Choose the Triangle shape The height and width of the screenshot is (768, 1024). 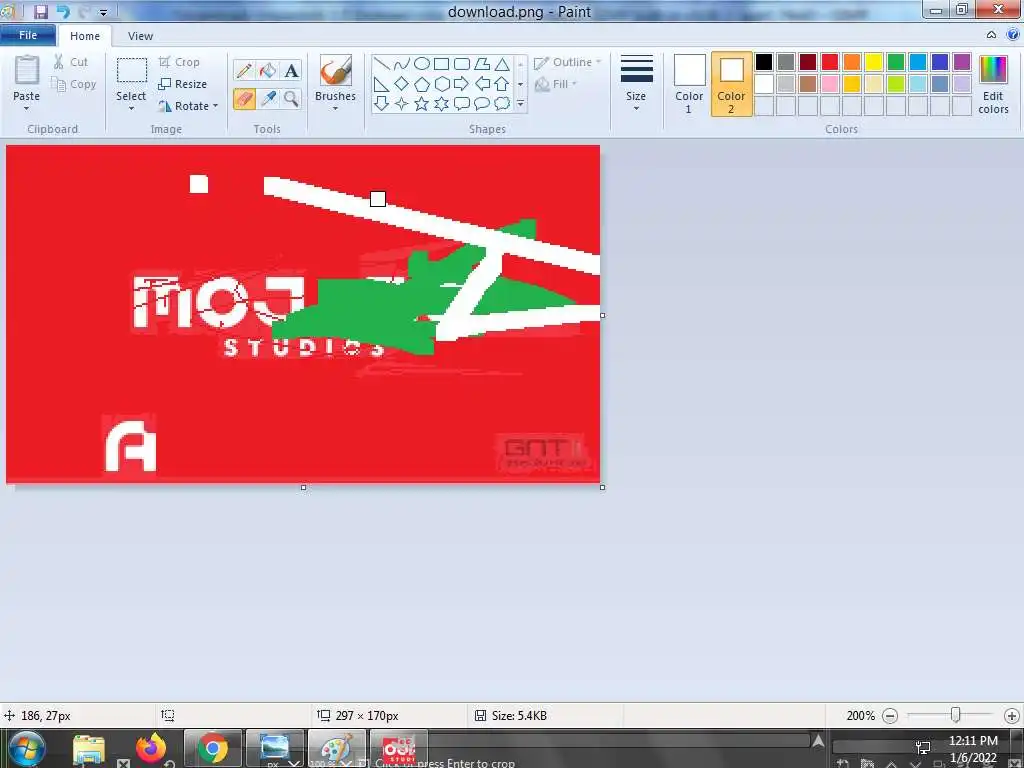coord(502,63)
